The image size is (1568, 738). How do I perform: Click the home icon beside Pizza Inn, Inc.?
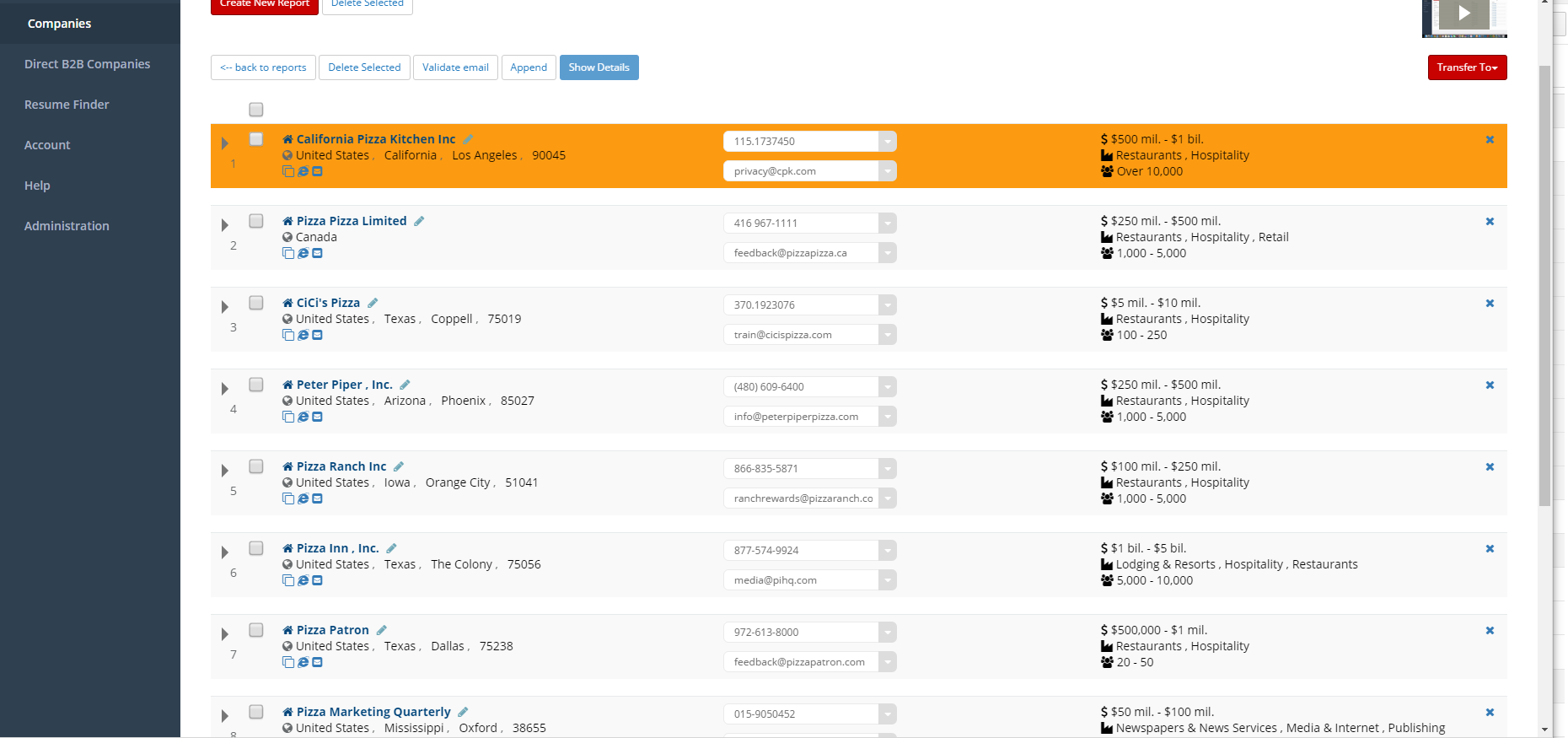tap(287, 548)
